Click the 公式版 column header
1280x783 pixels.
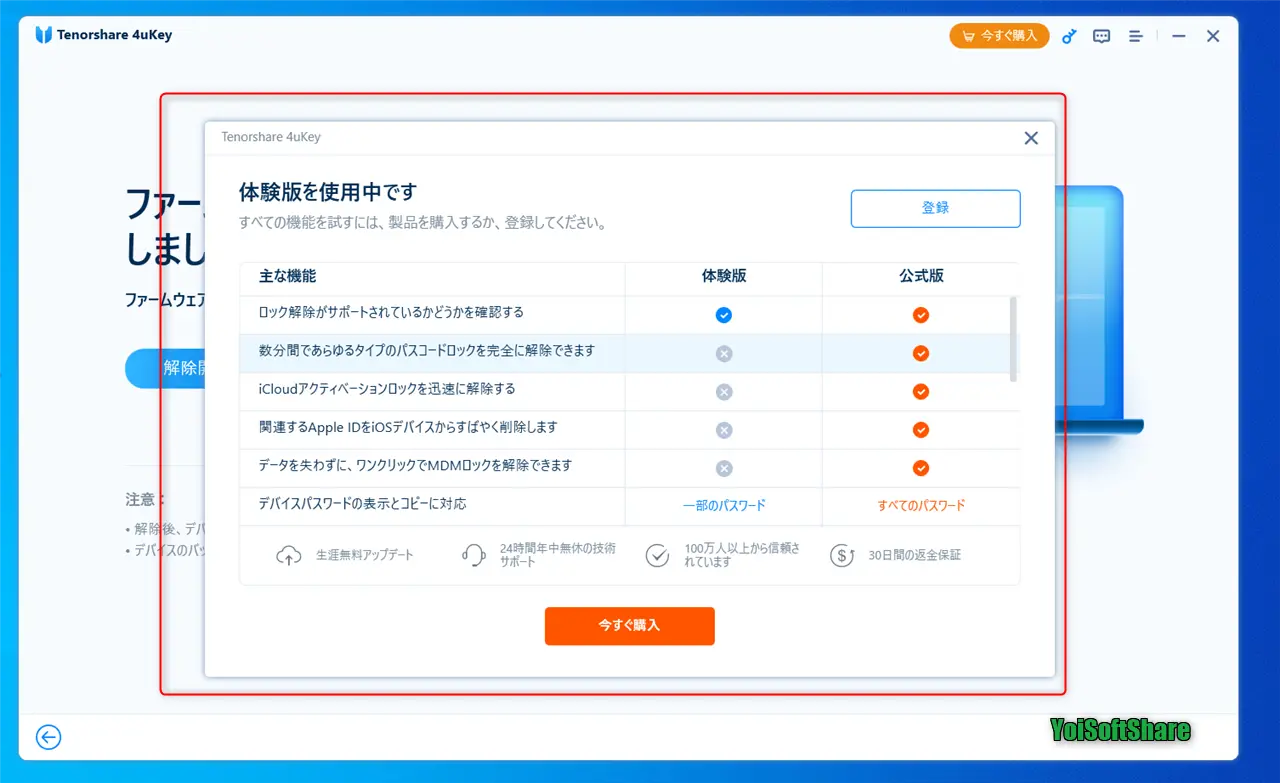click(921, 276)
